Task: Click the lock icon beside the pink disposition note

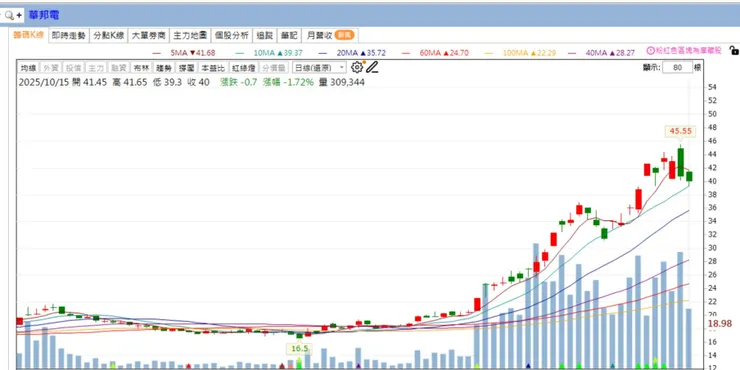Action: click(733, 50)
